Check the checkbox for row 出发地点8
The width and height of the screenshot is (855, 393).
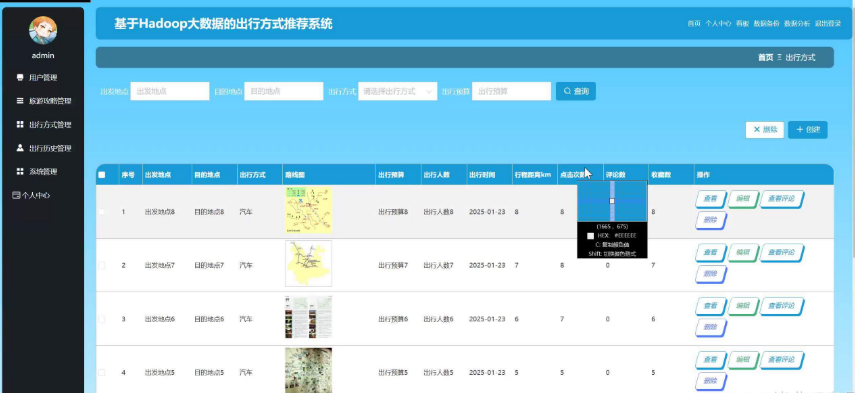[x=102, y=211]
